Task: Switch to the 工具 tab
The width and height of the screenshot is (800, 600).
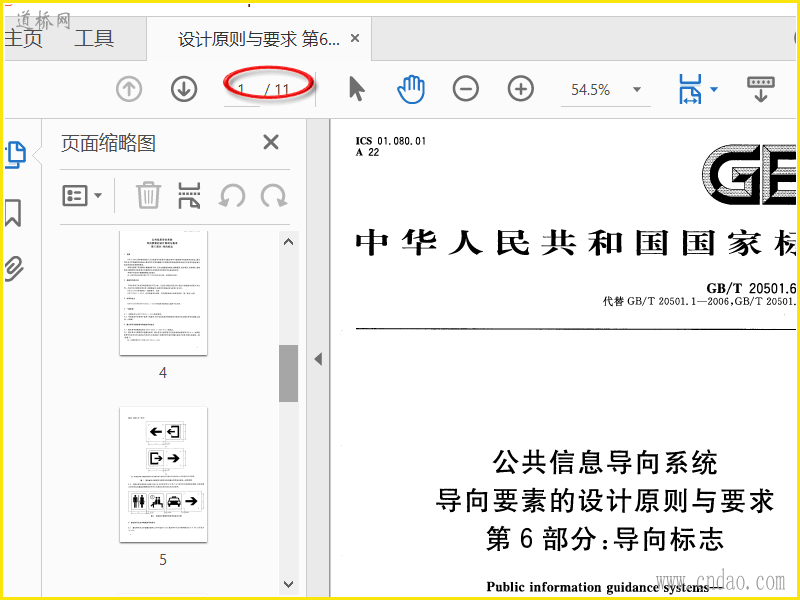Action: (94, 39)
